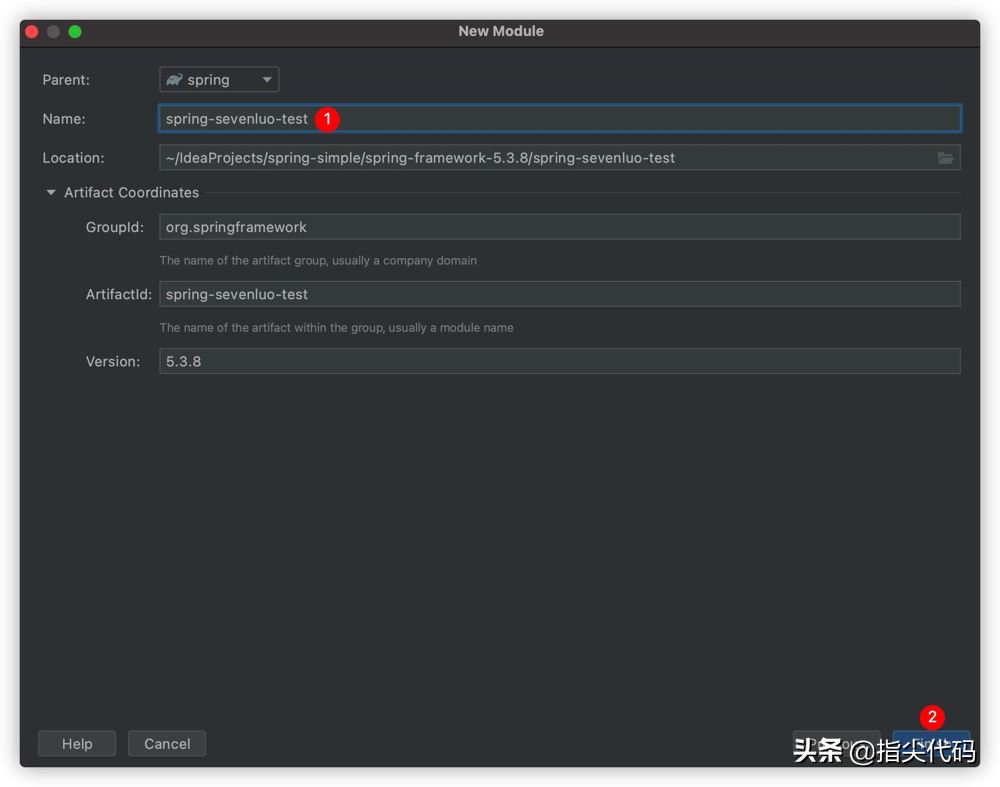Click the Parent: label
This screenshot has height=787, width=1000.
click(66, 80)
